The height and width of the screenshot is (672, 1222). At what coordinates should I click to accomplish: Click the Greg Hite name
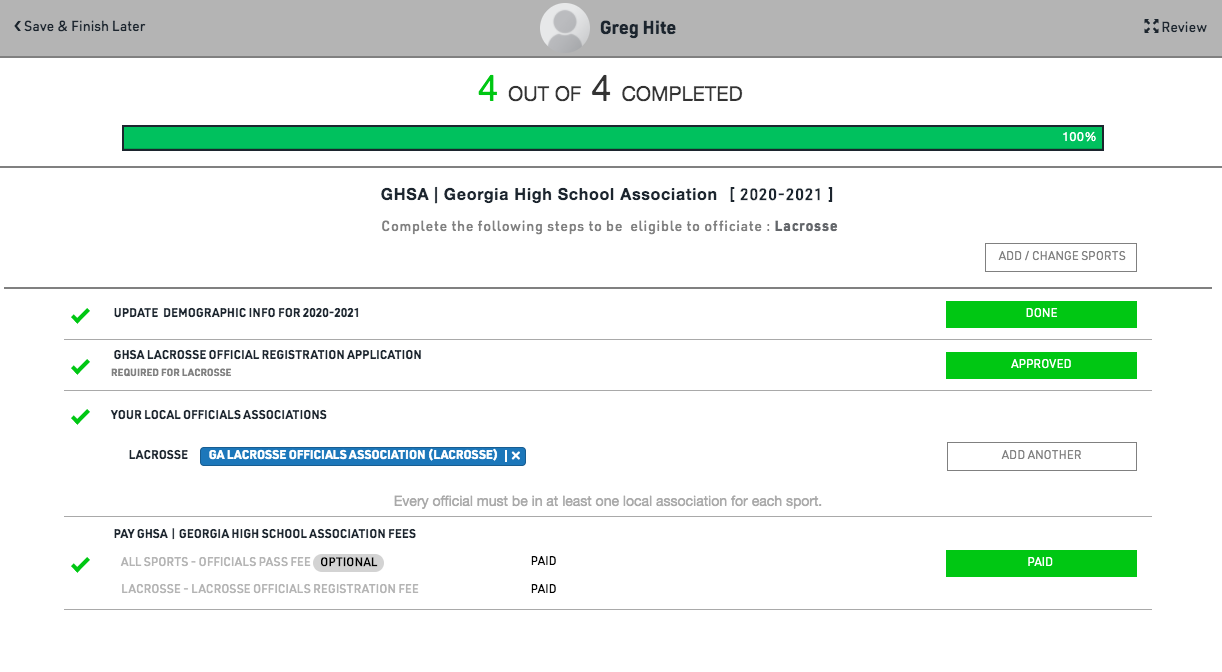point(638,28)
